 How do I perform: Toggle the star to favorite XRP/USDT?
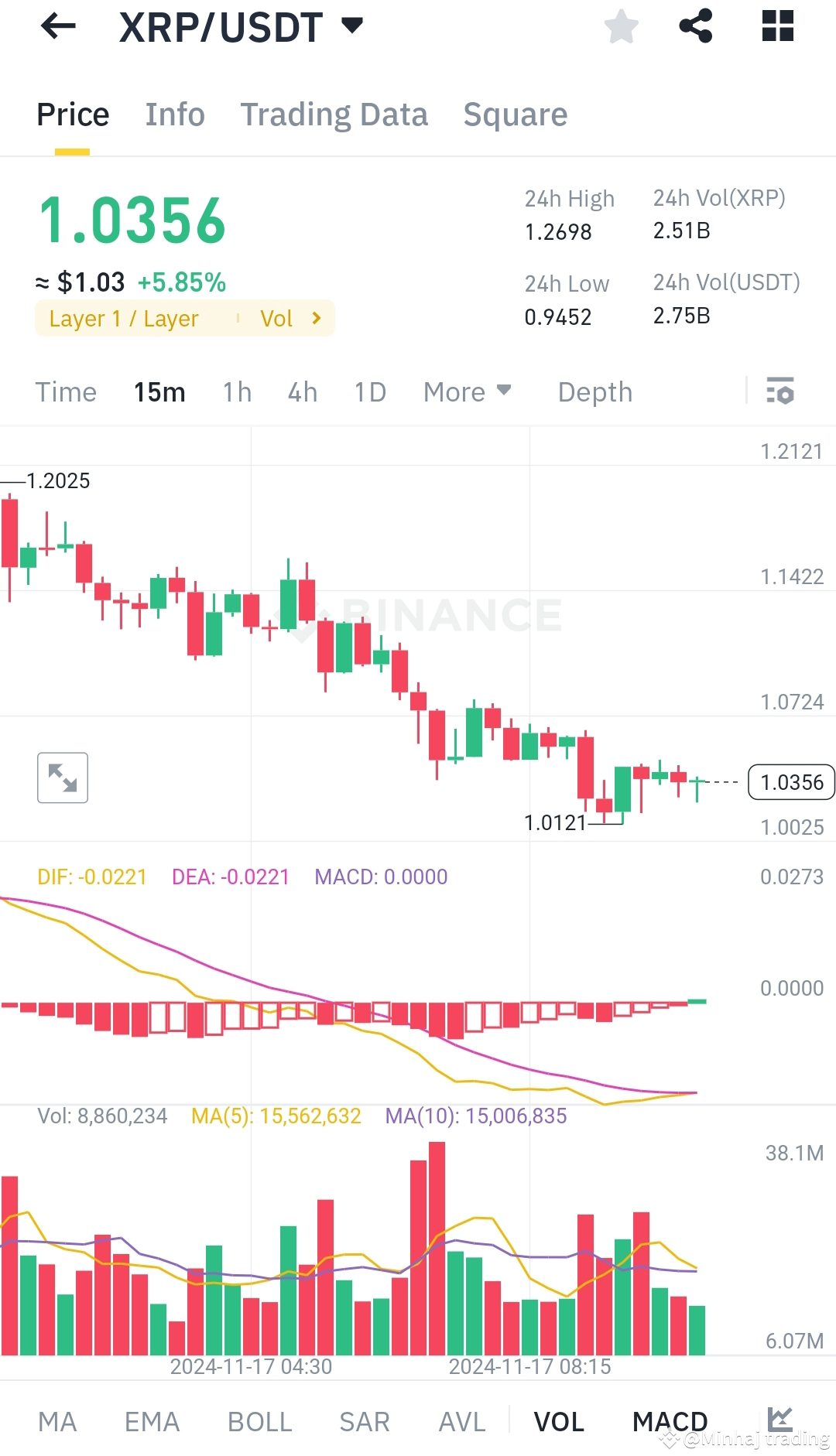point(621,26)
